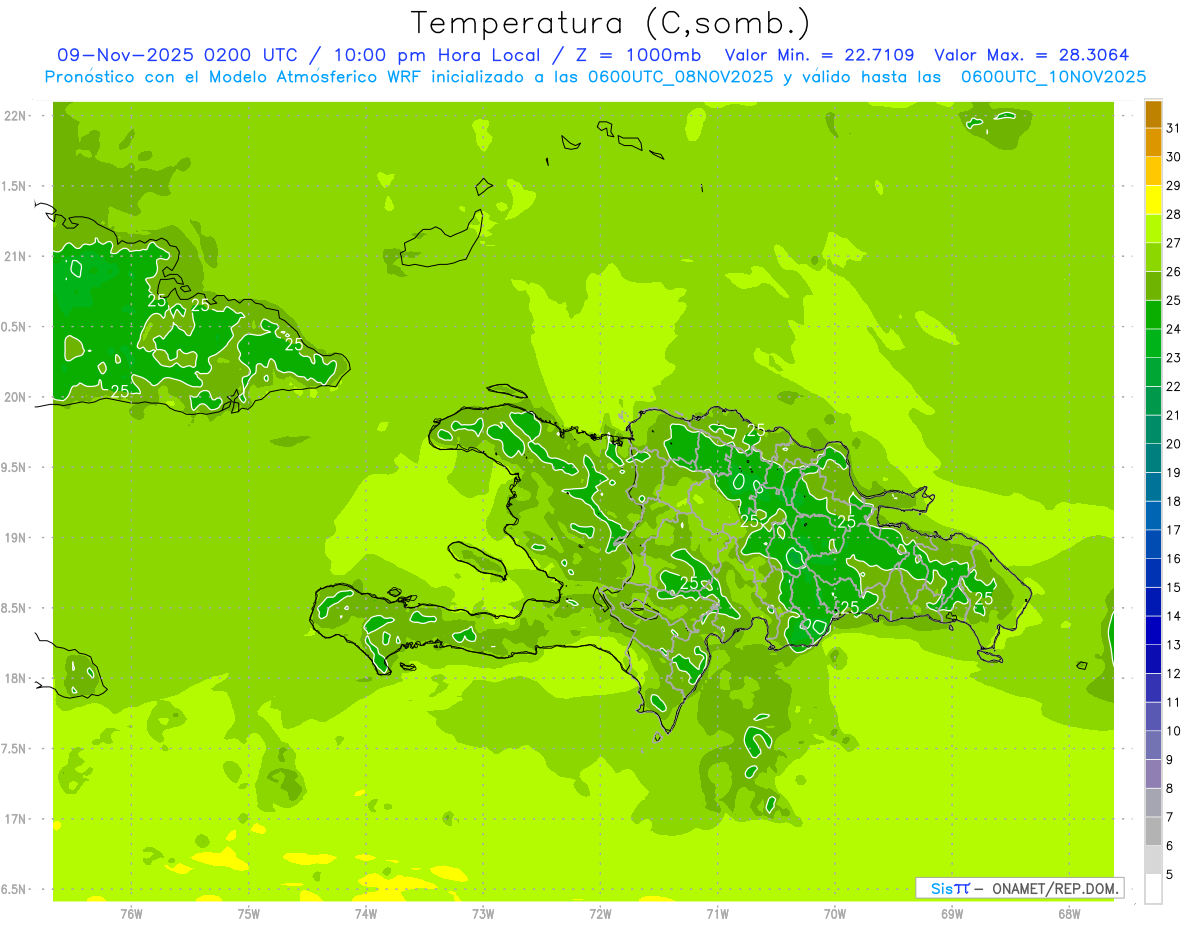
Task: Click the legend value 25
Action: (1174, 300)
